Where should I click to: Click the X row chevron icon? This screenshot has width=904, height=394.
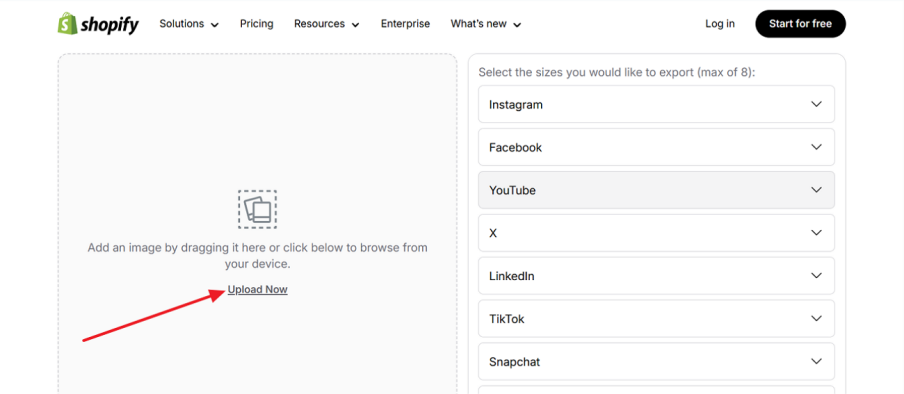816,233
